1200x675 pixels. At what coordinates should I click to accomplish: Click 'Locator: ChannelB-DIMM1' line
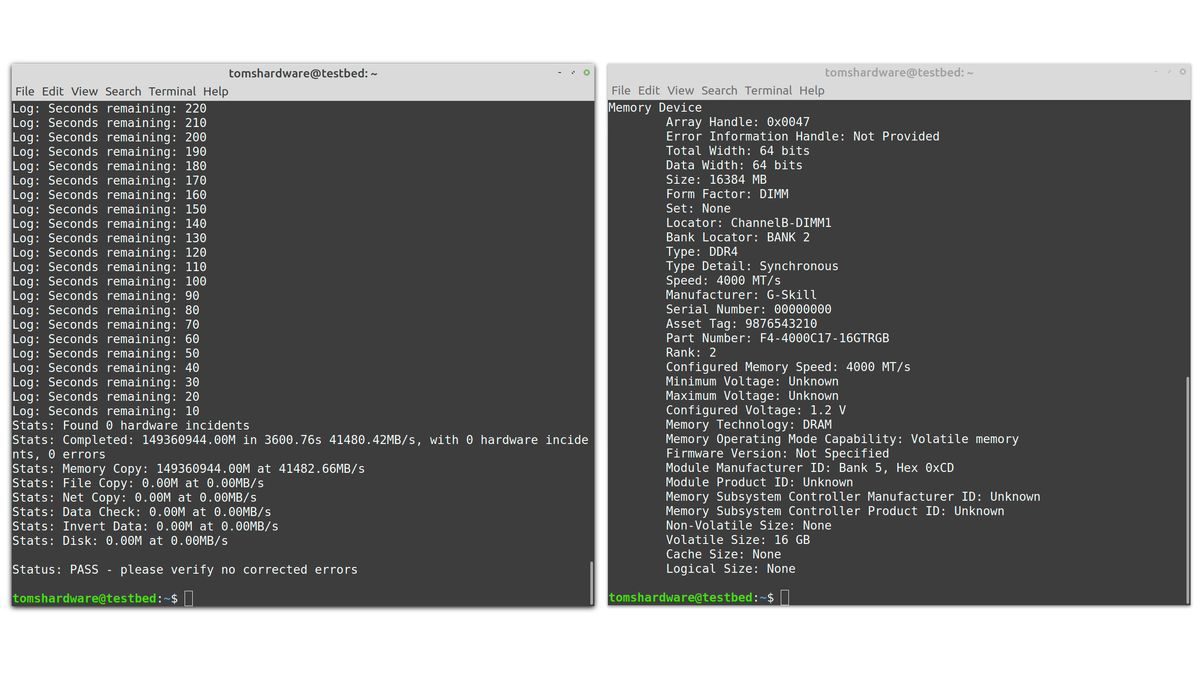(749, 223)
